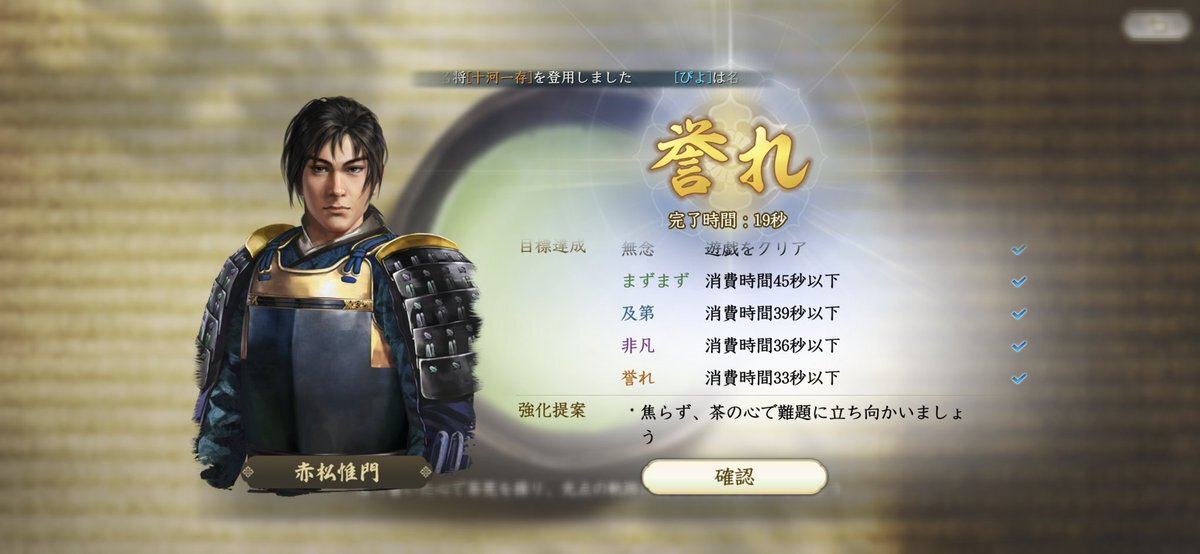1200x554 pixels.
Task: Click the checkmark on the 及第 row
Action: (1018, 314)
